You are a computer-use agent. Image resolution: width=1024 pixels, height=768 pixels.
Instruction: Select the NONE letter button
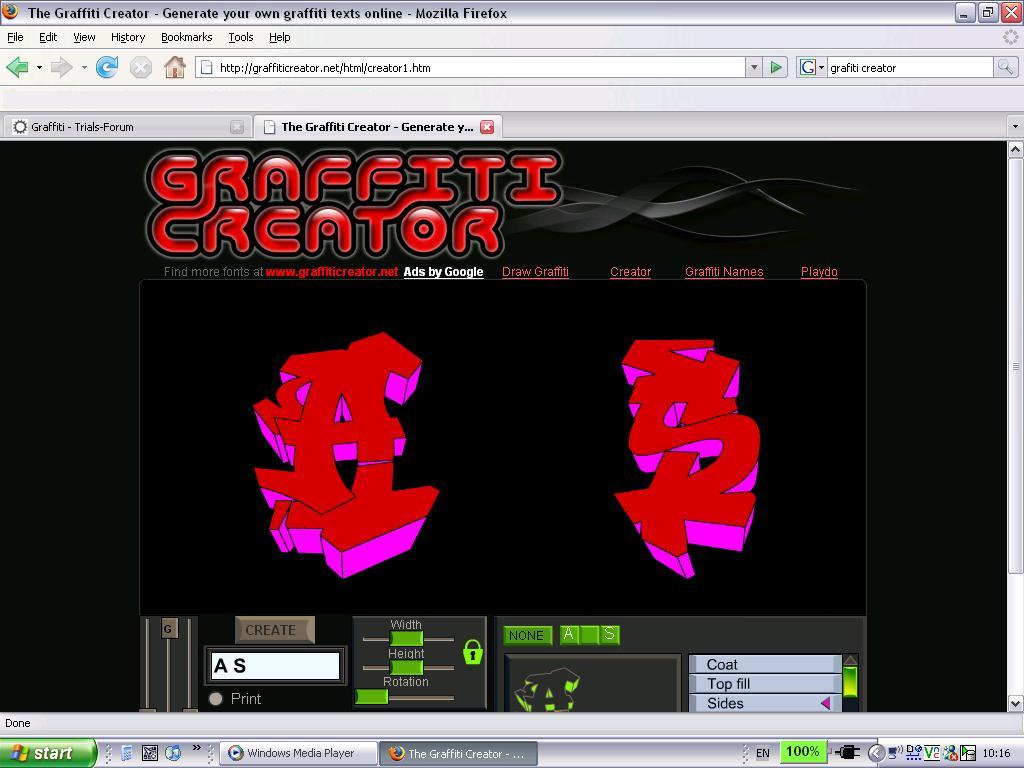pyautogui.click(x=526, y=635)
